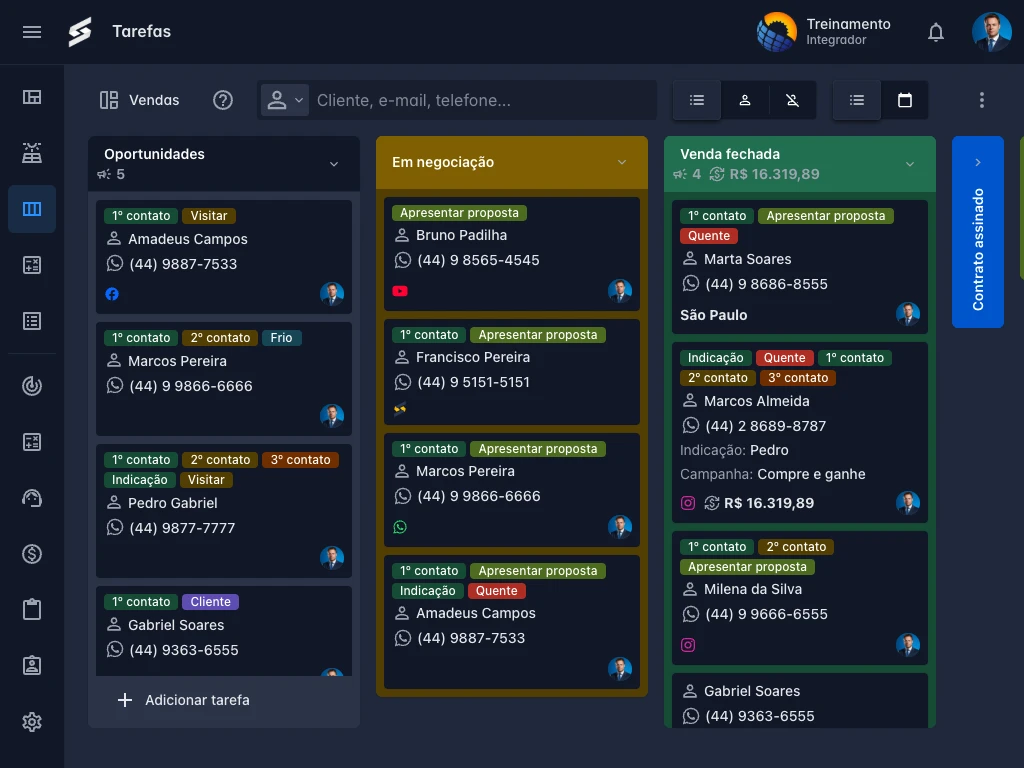Click the Frio tag on Marcos Pereira card

tap(281, 338)
